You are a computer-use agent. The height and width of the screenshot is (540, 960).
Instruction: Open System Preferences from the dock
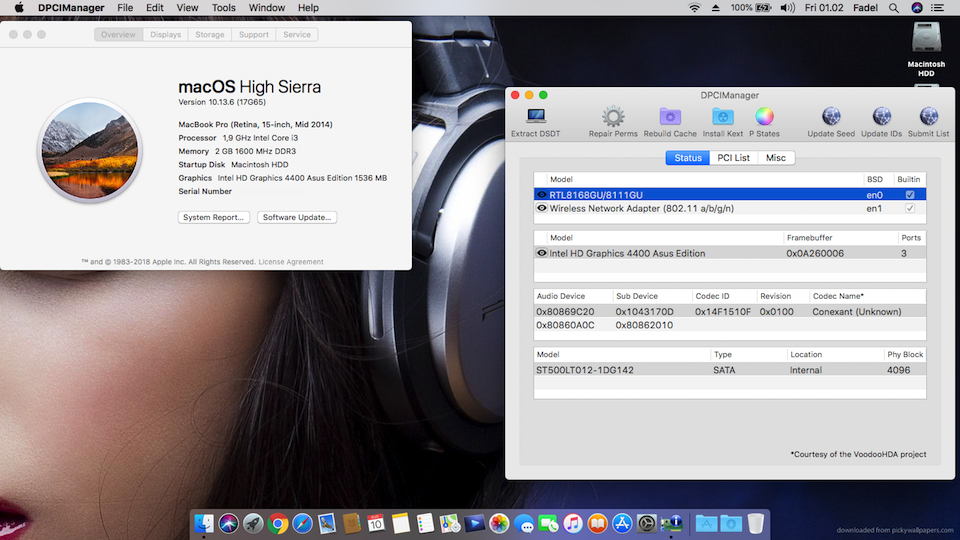click(x=647, y=523)
